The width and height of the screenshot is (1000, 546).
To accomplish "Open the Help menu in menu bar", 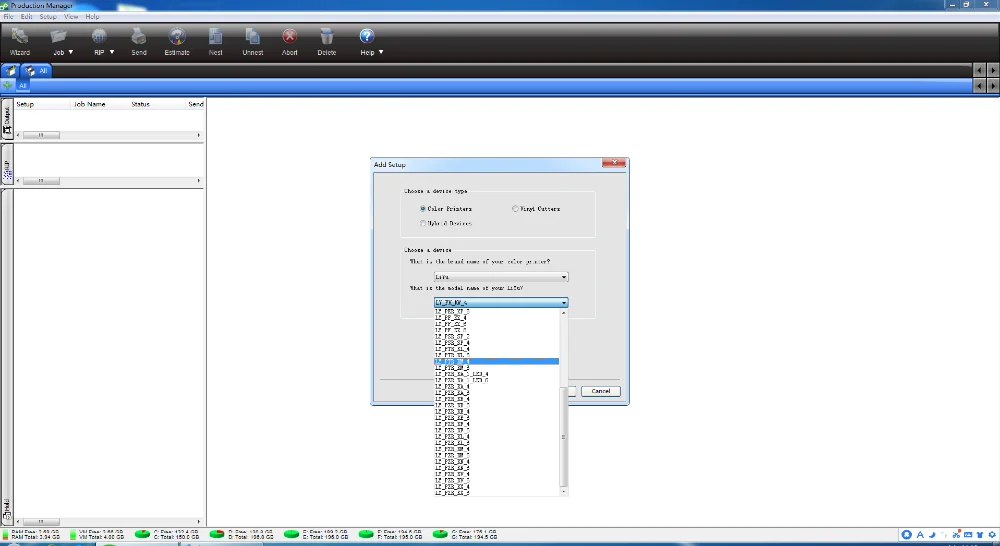I will coord(92,17).
